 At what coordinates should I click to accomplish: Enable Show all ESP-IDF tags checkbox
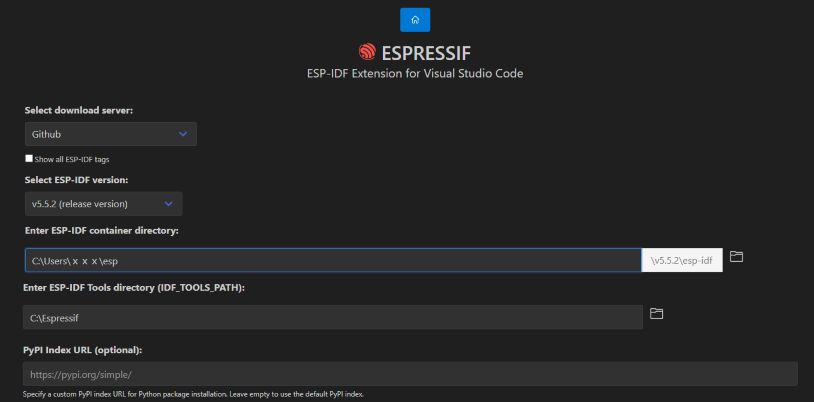point(29,159)
